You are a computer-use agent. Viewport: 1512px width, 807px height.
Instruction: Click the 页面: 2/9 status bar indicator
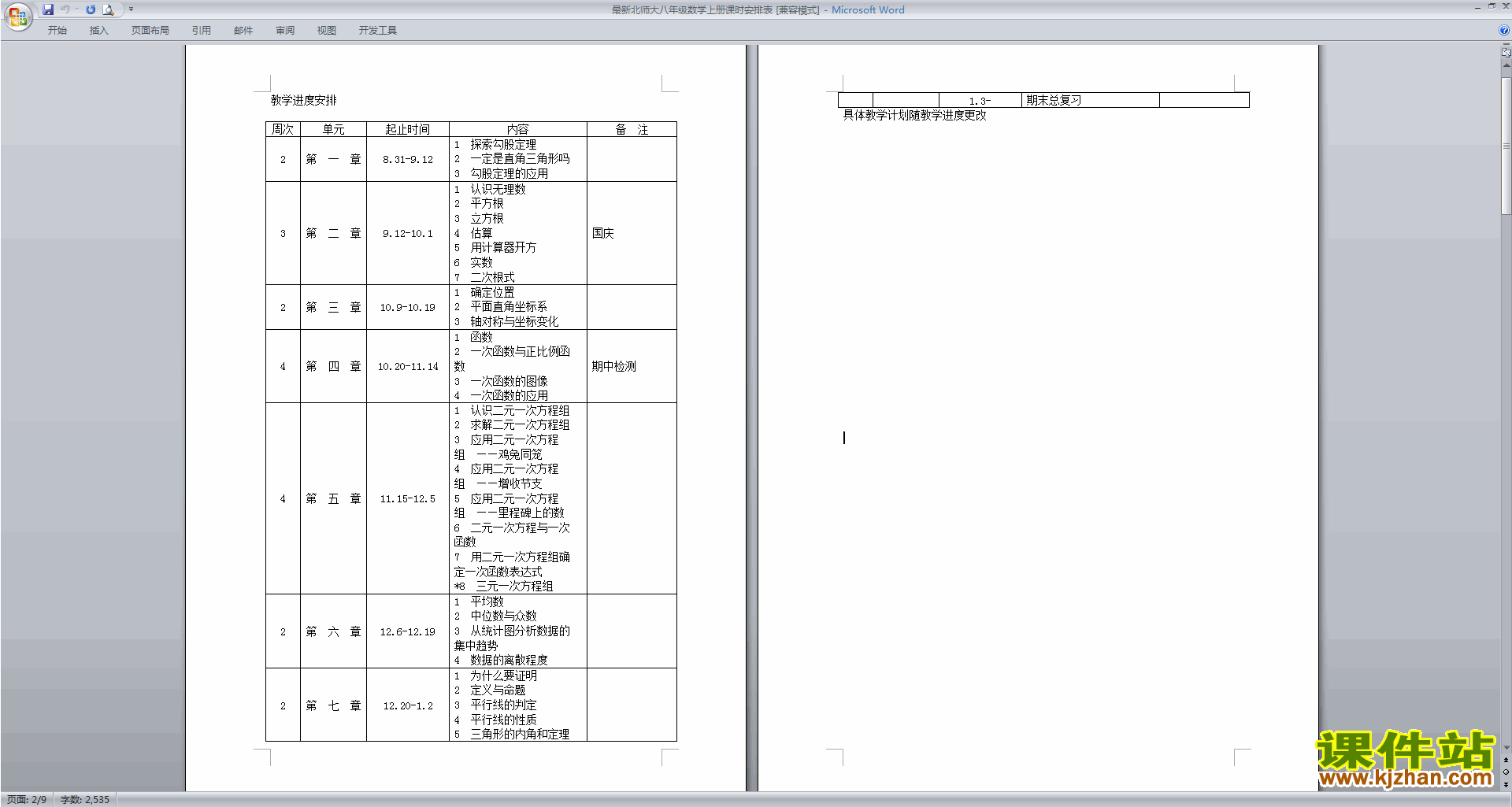[x=27, y=800]
